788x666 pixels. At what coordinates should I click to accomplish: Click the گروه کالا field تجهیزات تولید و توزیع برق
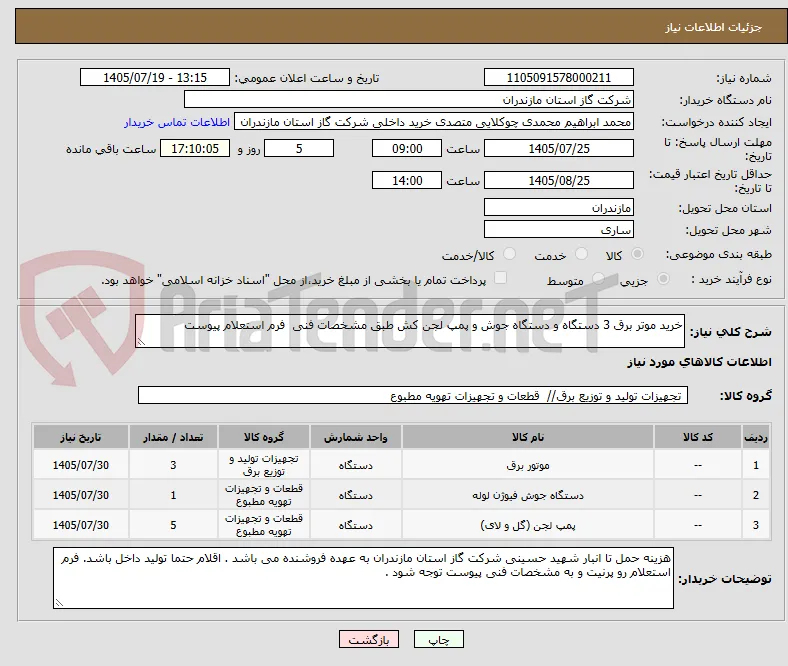click(413, 395)
